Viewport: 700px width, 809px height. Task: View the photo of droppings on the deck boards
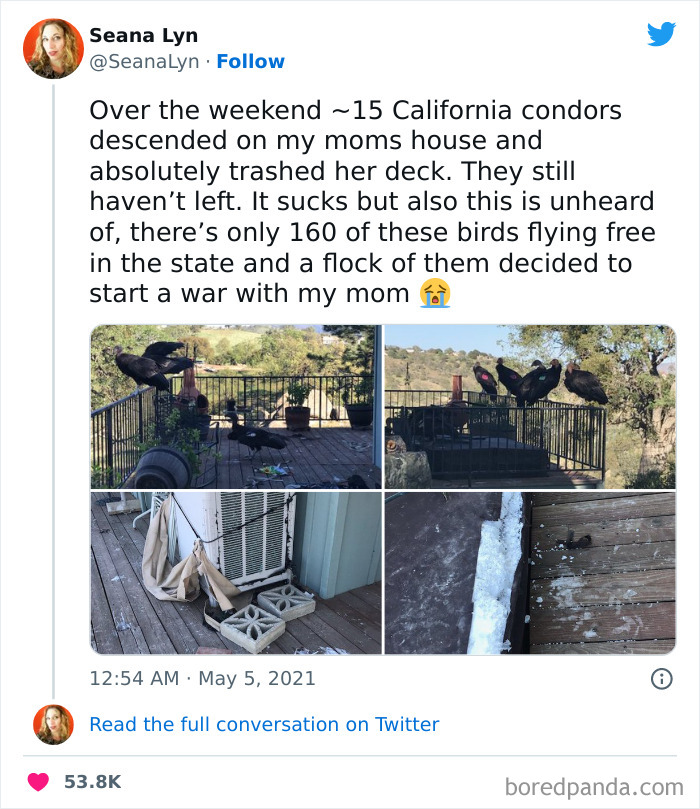530,573
